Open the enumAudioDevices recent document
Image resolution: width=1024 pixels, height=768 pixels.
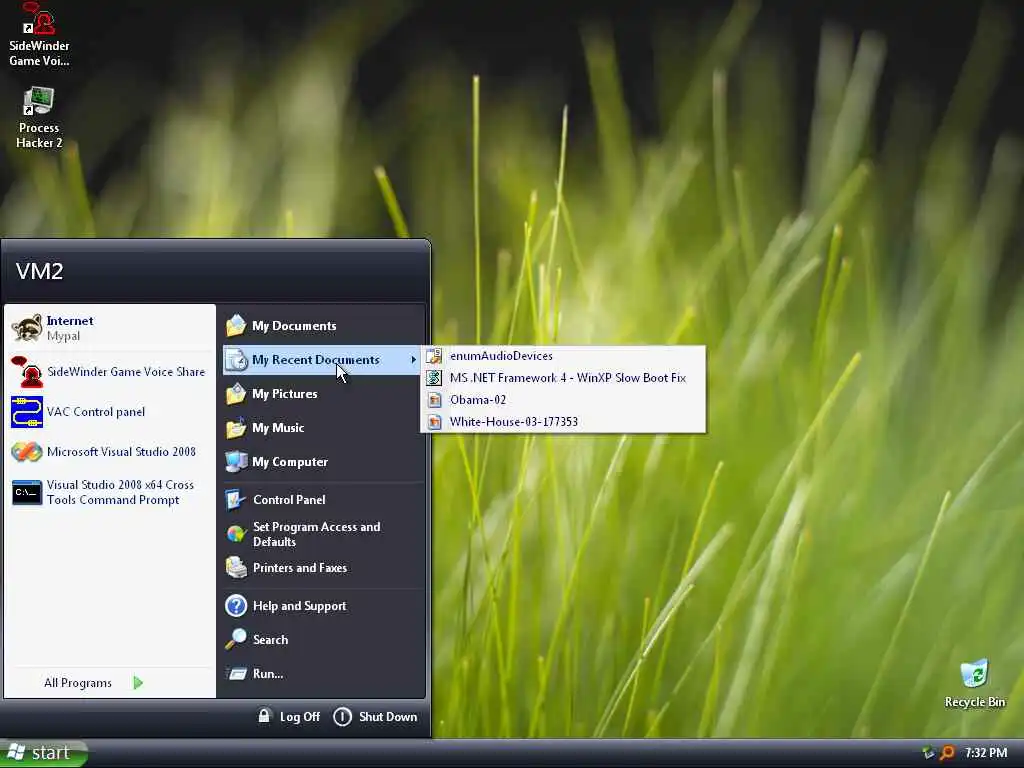click(x=563, y=356)
